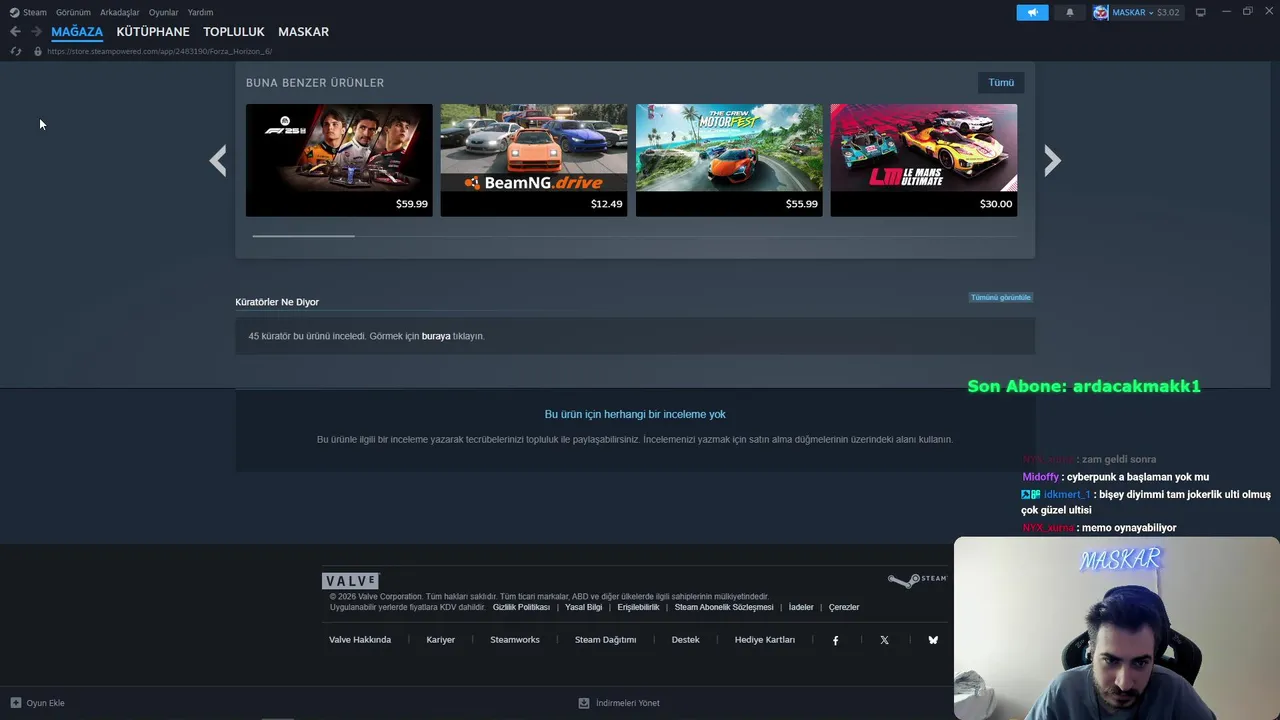Open the MASKAR account dropdown

pyautogui.click(x=1133, y=12)
